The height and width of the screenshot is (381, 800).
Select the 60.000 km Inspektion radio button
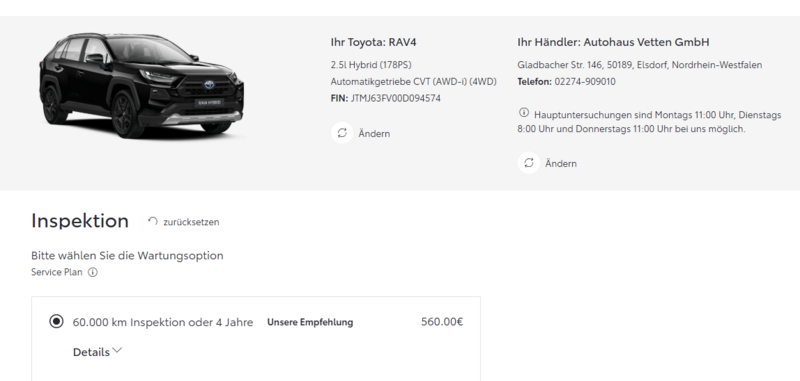(x=56, y=321)
